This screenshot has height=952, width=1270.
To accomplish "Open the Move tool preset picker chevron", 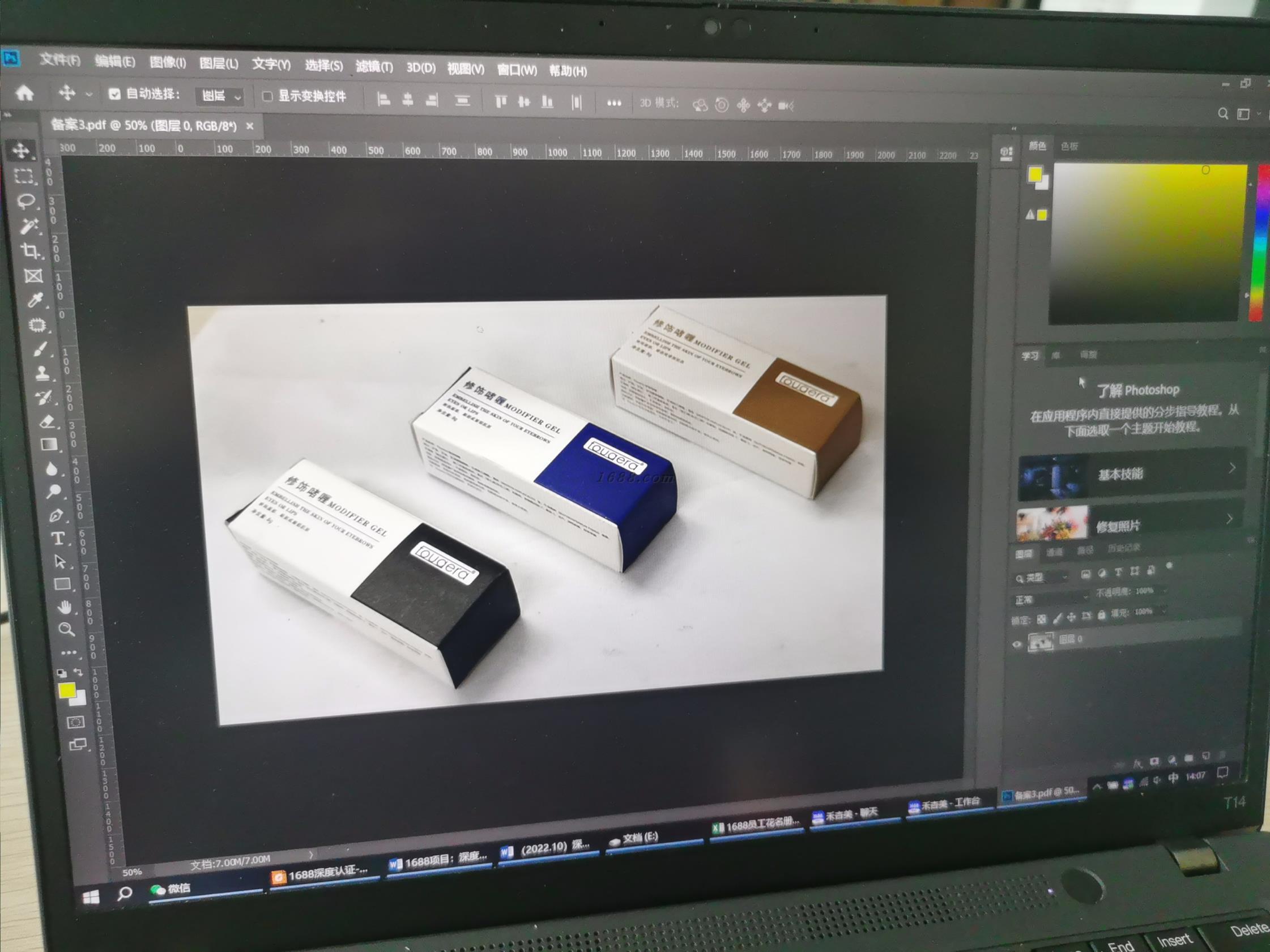I will point(89,94).
